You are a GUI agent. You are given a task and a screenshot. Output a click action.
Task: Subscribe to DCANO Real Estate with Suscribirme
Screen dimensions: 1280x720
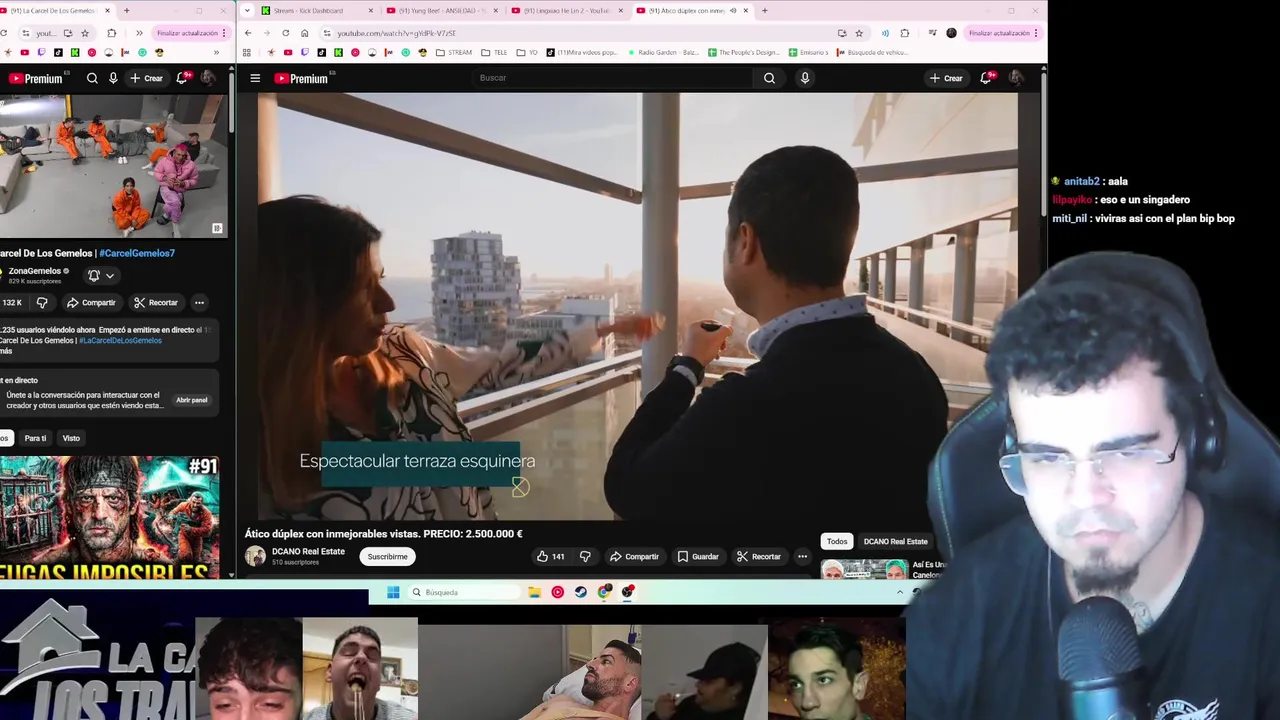[x=387, y=556]
